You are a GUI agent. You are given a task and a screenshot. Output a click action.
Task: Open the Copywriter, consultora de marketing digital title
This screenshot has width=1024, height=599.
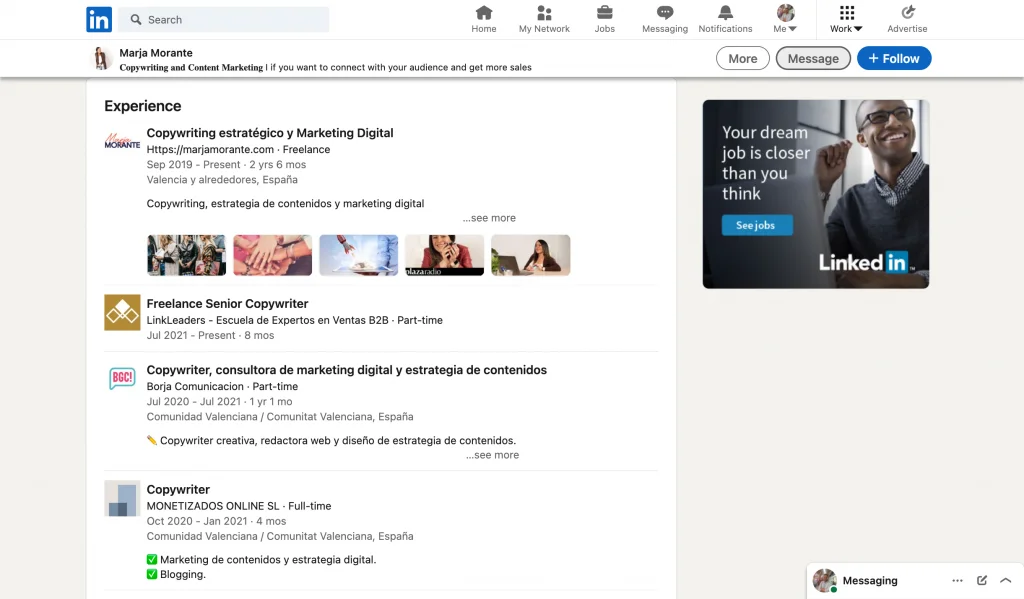point(347,370)
